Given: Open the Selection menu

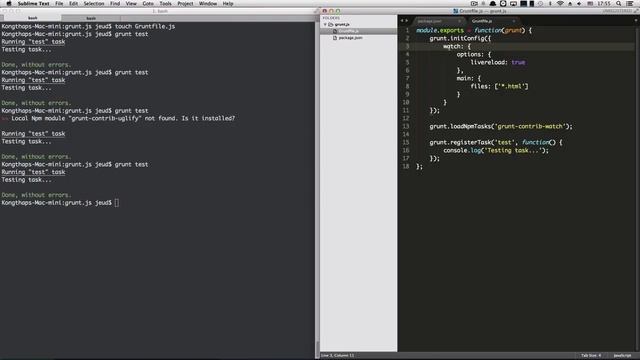Looking at the screenshot, I should (x=94, y=3).
